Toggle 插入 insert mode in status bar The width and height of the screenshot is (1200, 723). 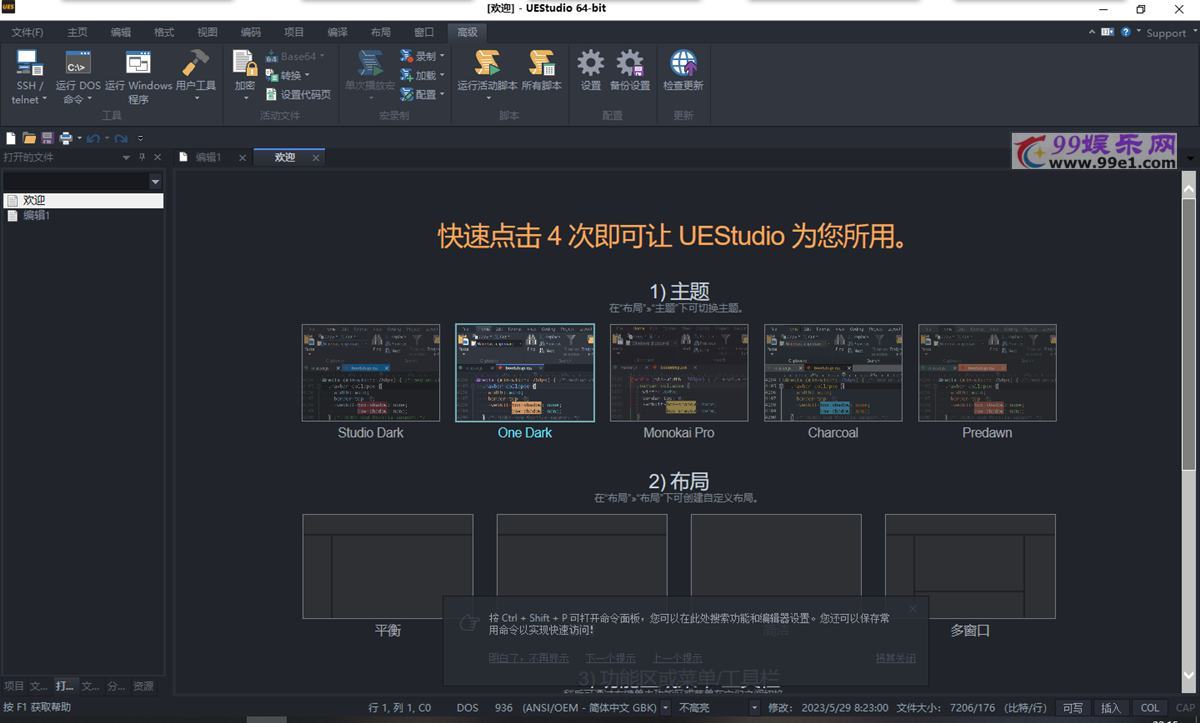click(1111, 707)
